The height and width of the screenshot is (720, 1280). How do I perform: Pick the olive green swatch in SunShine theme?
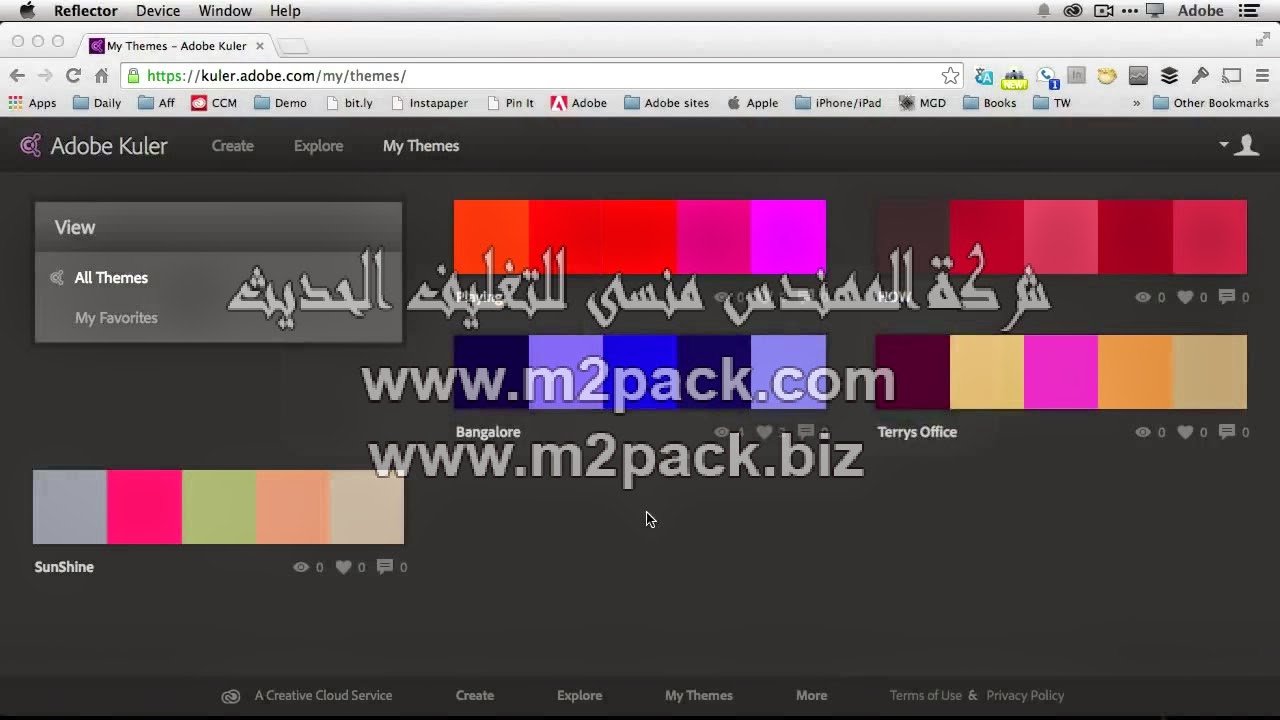pos(218,507)
